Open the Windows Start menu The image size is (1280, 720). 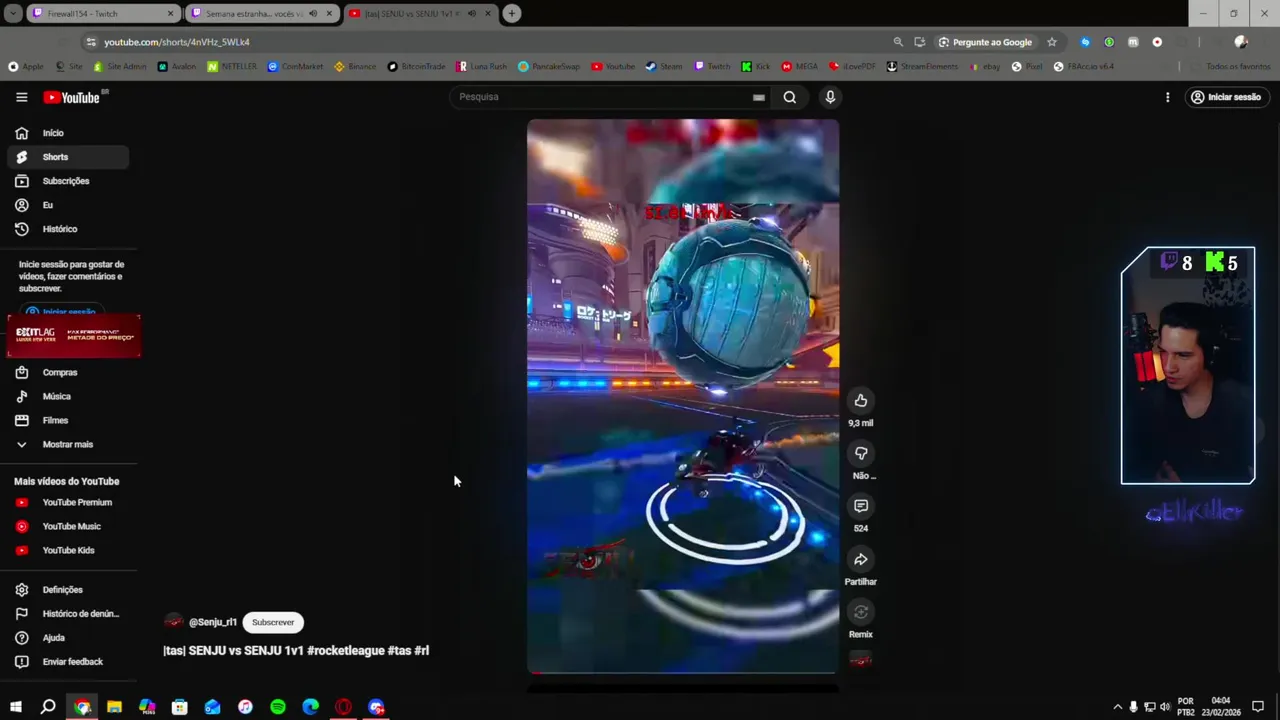pyautogui.click(x=15, y=707)
